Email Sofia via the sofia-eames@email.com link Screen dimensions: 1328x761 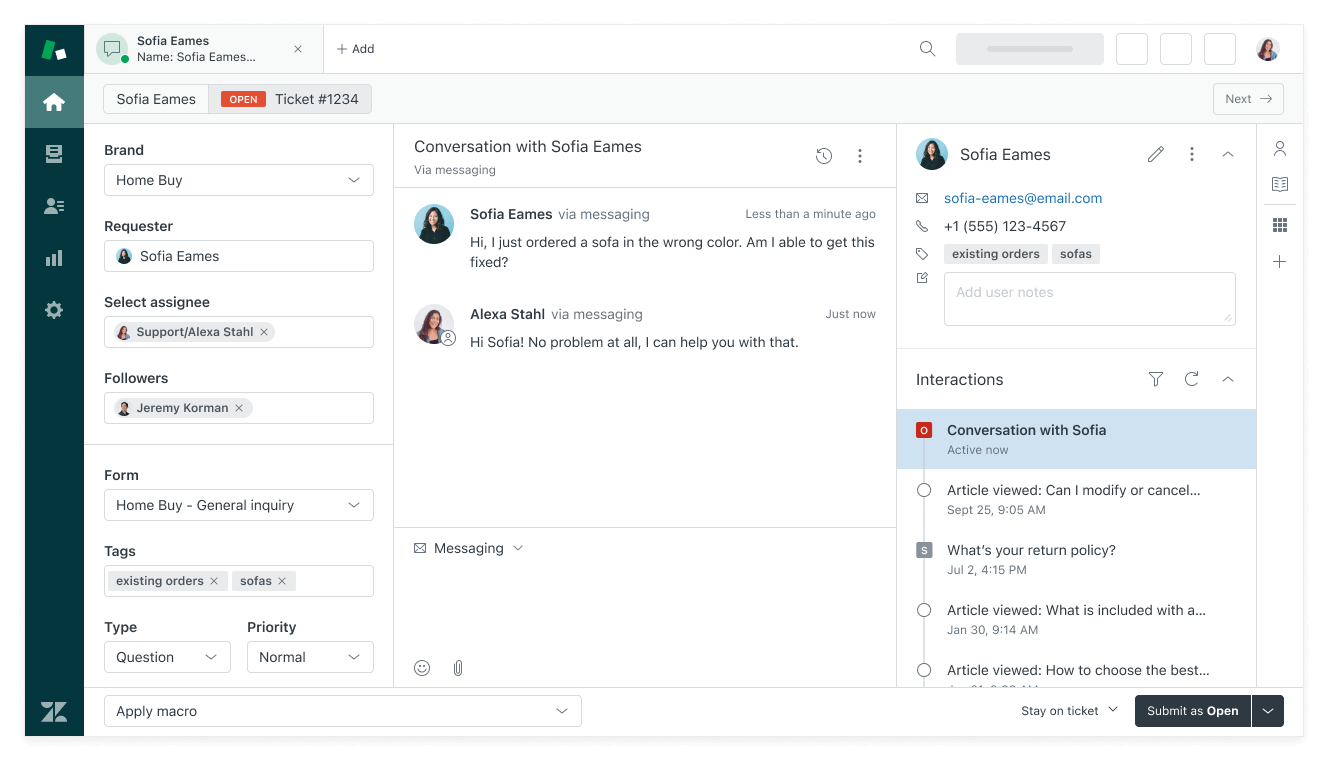[x=1022, y=198]
